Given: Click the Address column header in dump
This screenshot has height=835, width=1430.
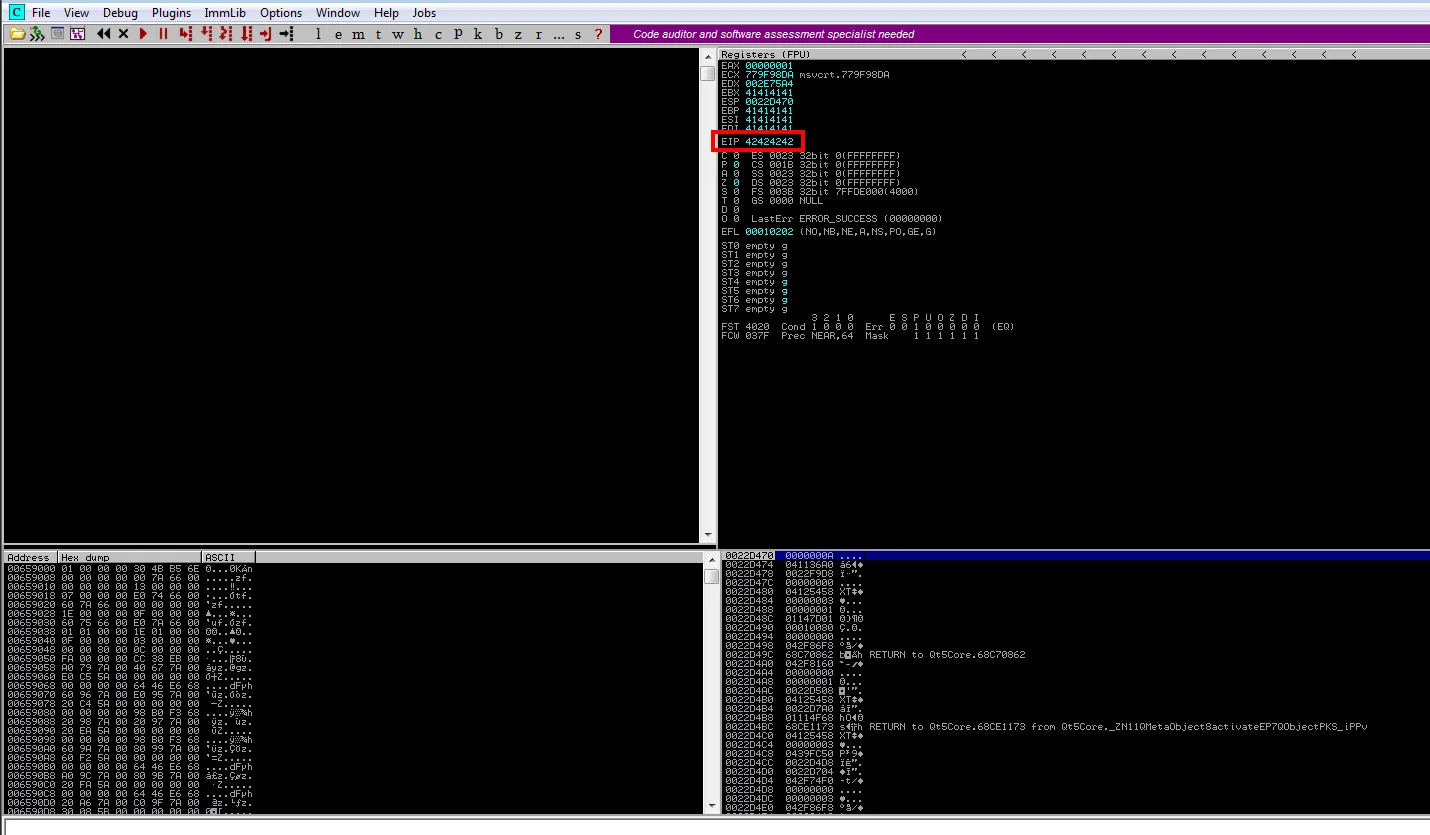Looking at the screenshot, I should pos(30,557).
